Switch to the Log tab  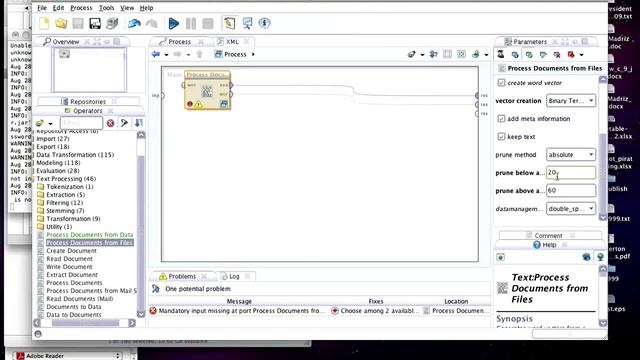pos(234,276)
